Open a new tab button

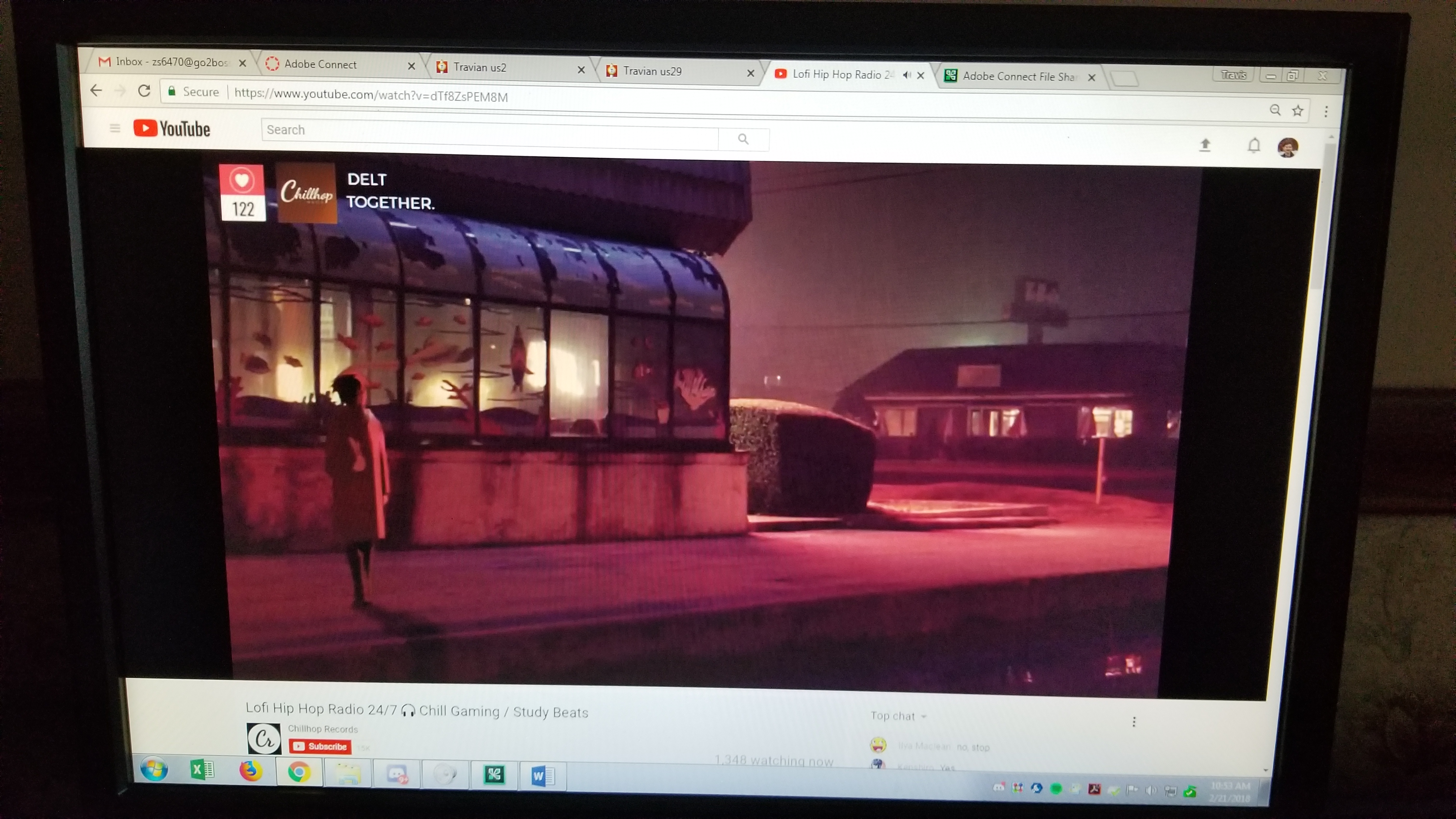pyautogui.click(x=1125, y=78)
